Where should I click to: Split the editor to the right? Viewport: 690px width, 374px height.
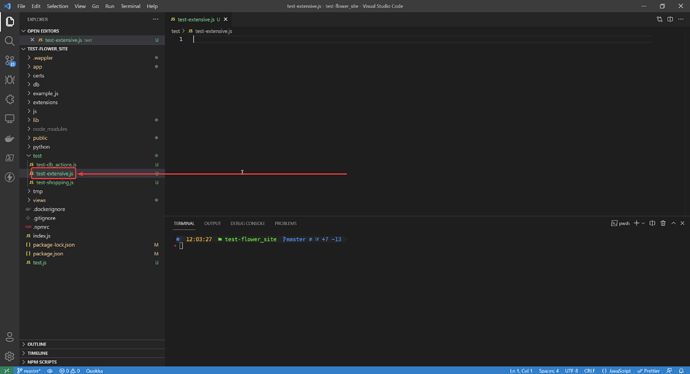click(670, 19)
